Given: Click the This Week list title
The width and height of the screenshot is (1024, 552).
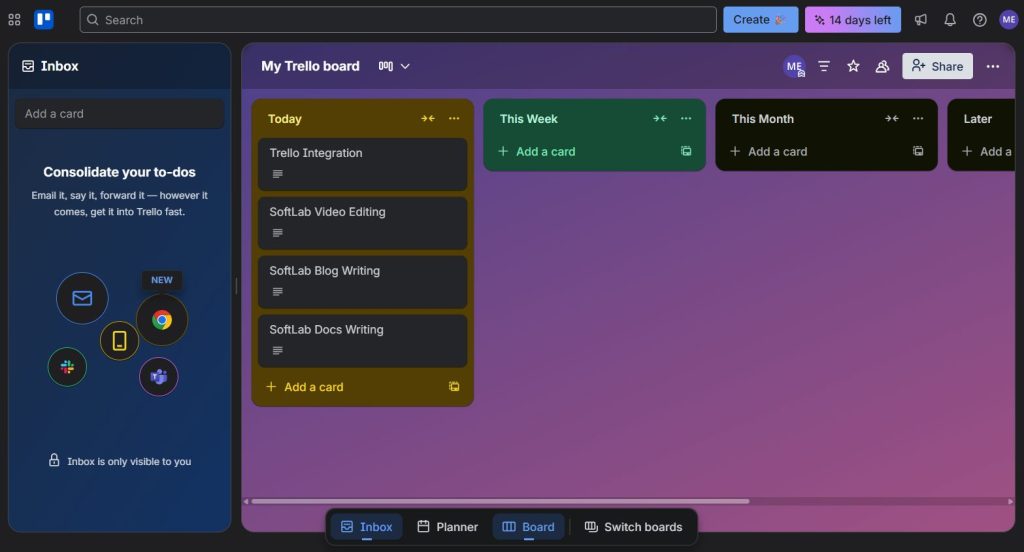Looking at the screenshot, I should pos(528,119).
